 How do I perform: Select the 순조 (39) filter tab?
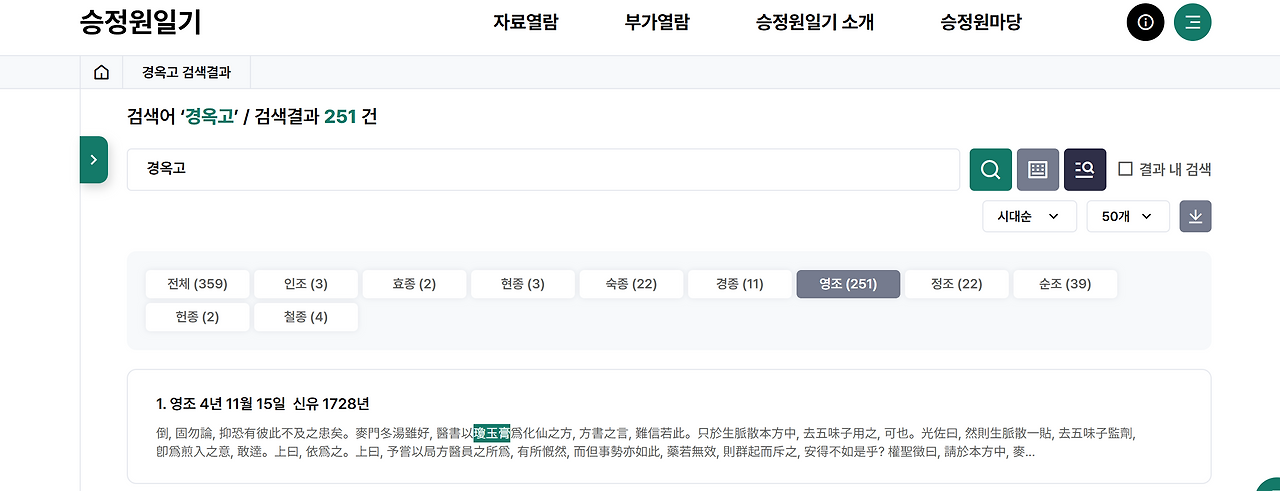[x=1065, y=284]
